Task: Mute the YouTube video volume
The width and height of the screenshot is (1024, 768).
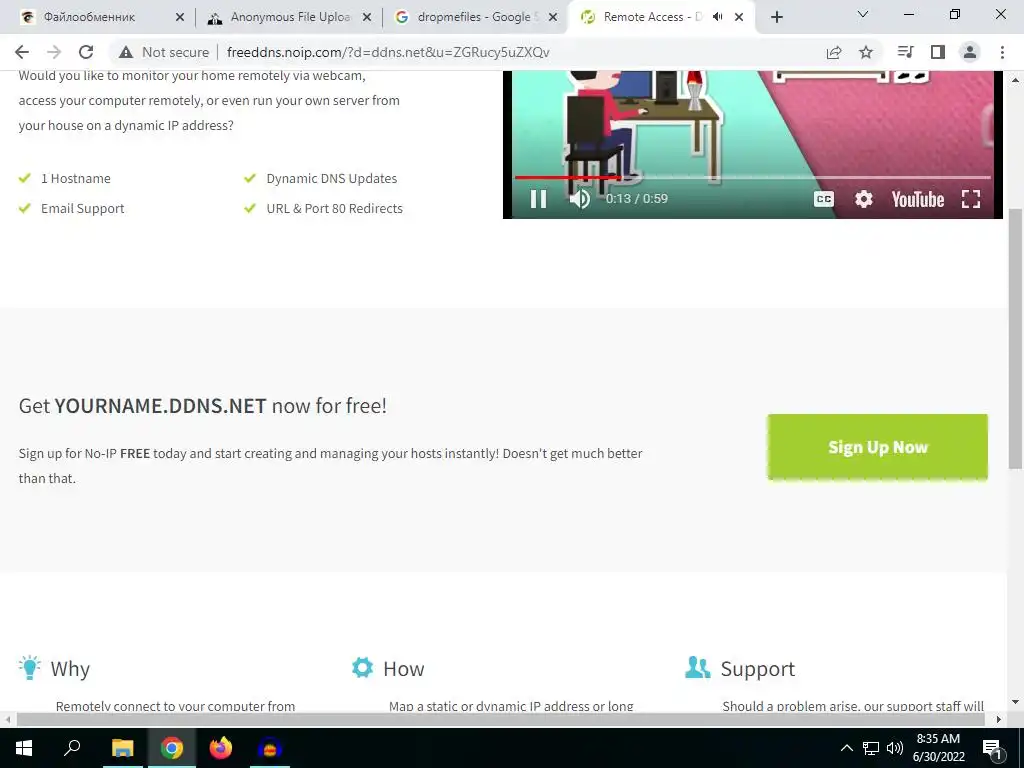Action: click(579, 199)
